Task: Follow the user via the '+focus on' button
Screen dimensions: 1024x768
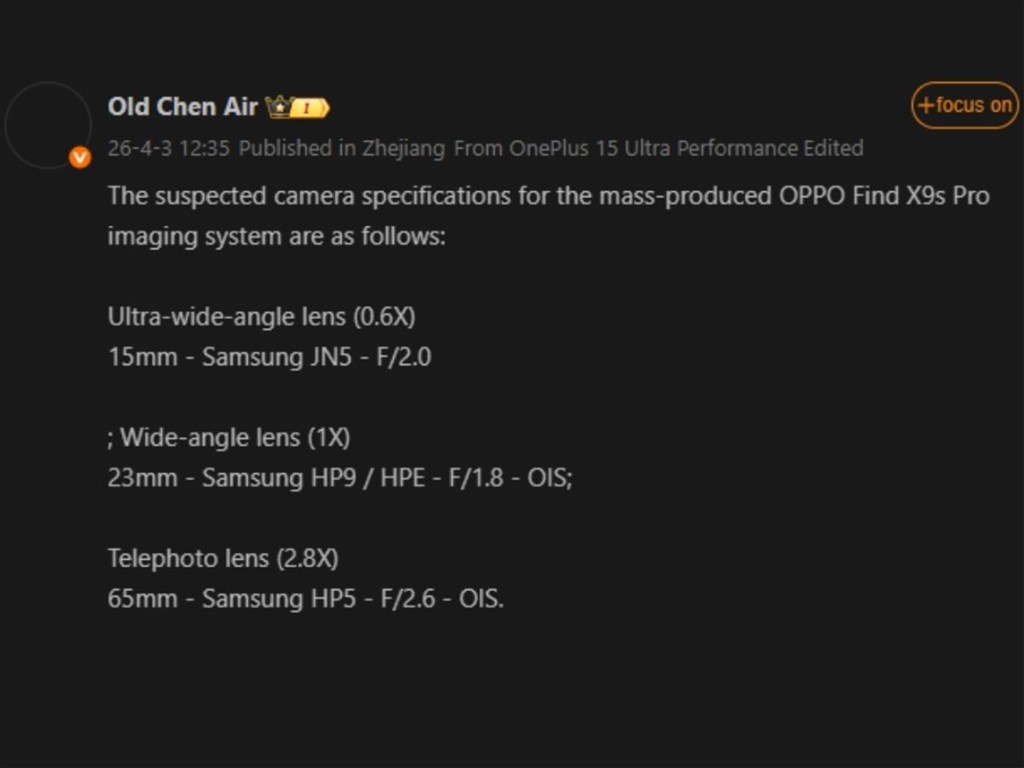Action: coord(963,105)
